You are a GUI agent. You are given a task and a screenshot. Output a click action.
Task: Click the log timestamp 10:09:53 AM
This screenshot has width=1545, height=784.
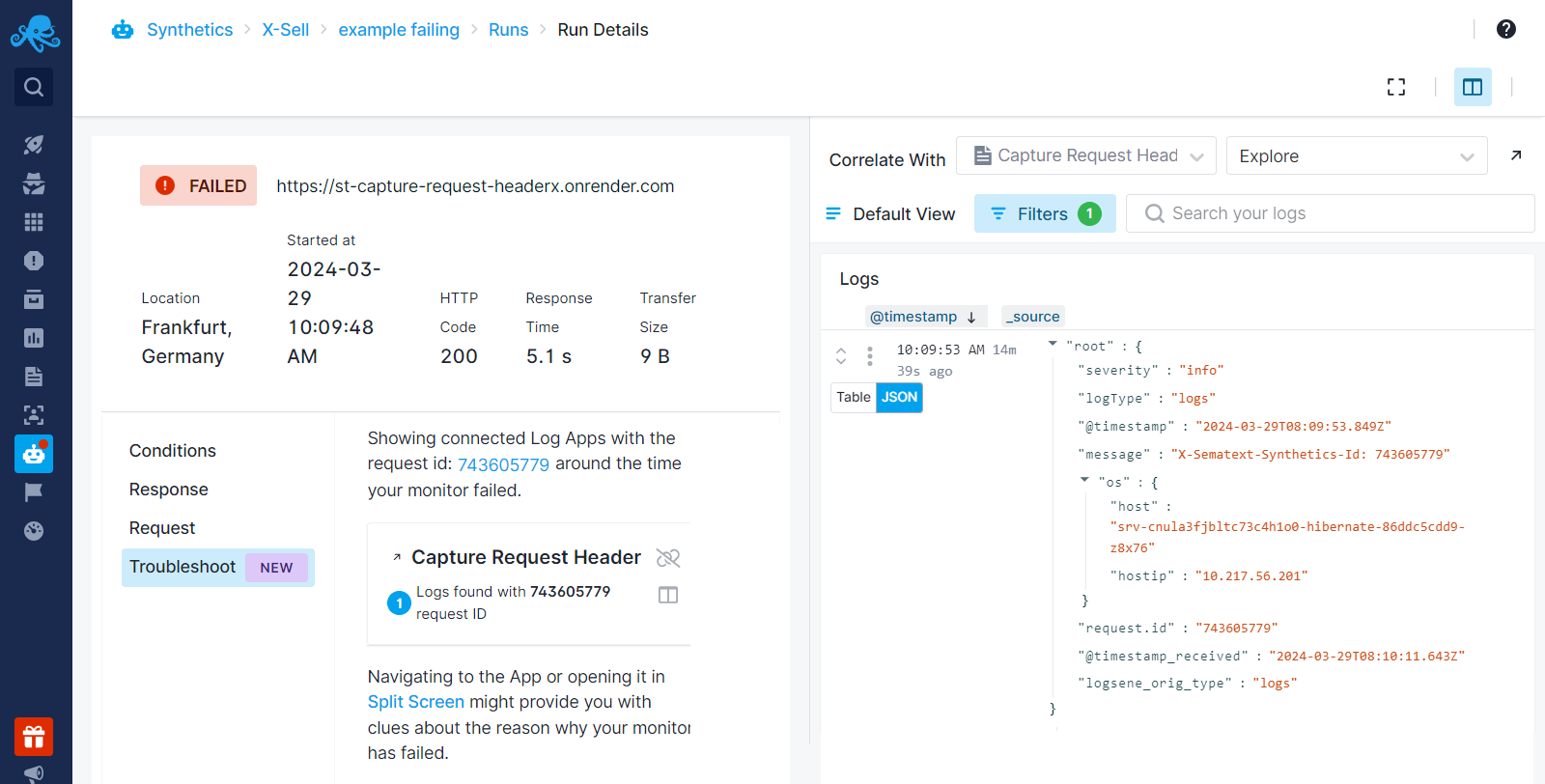point(941,350)
